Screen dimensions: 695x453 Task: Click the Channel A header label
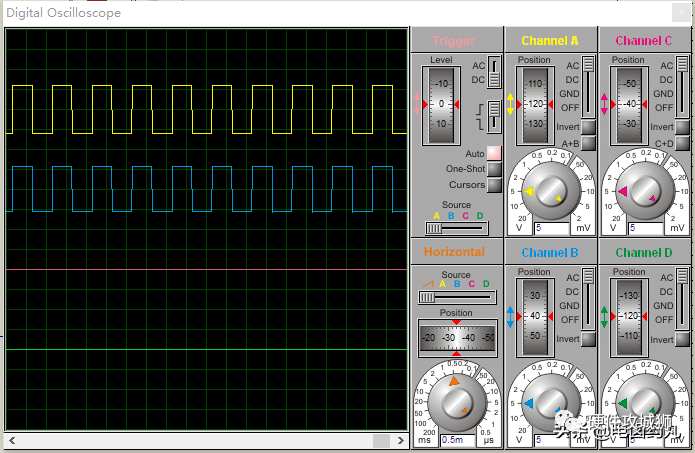click(550, 41)
